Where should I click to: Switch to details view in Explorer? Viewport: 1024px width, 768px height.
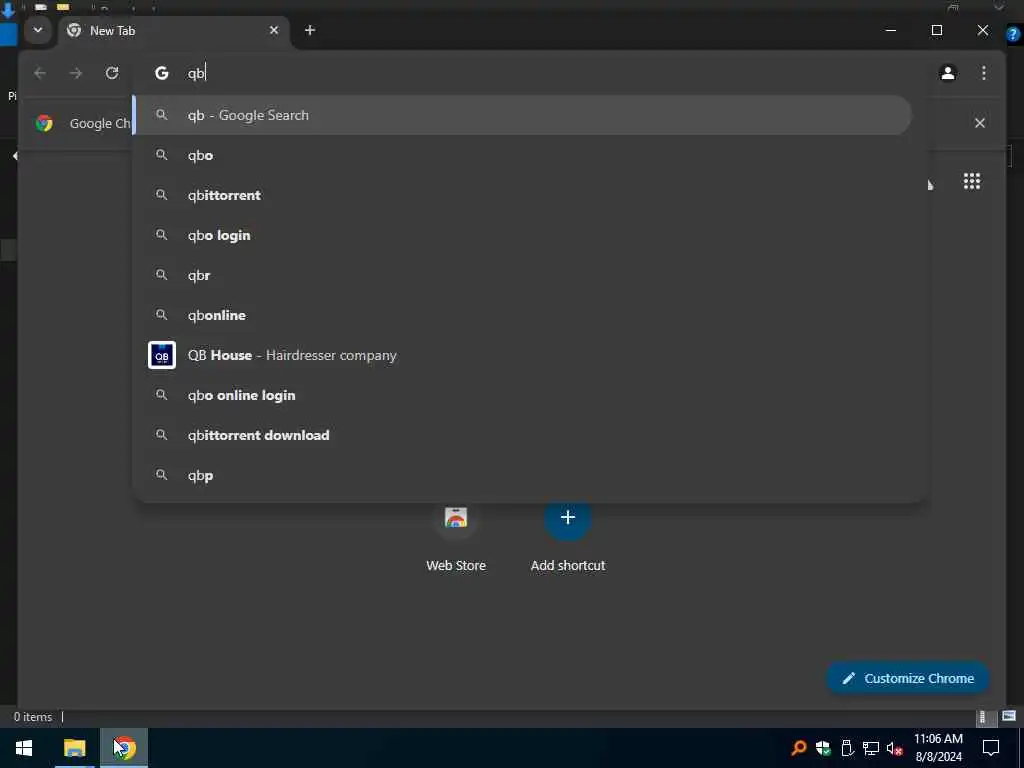point(984,716)
